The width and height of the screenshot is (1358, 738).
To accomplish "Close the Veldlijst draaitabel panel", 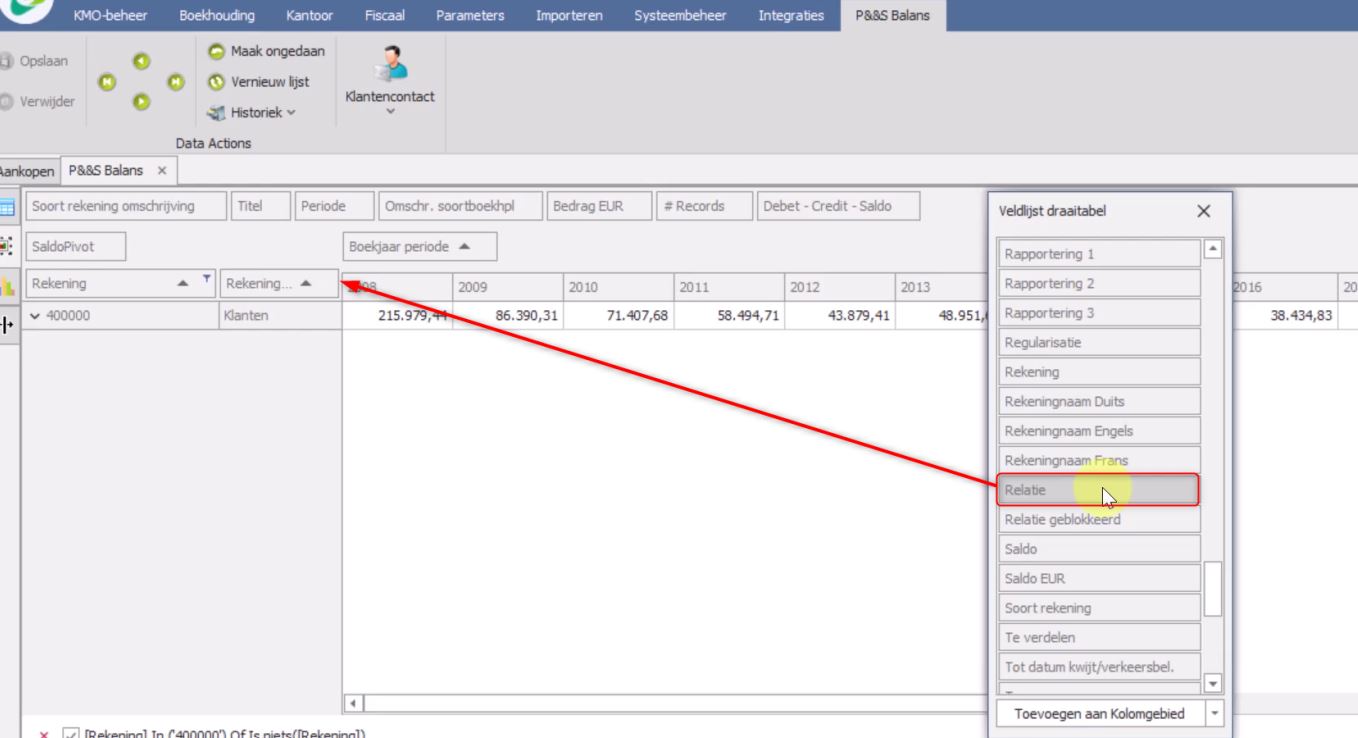I will pyautogui.click(x=1203, y=211).
